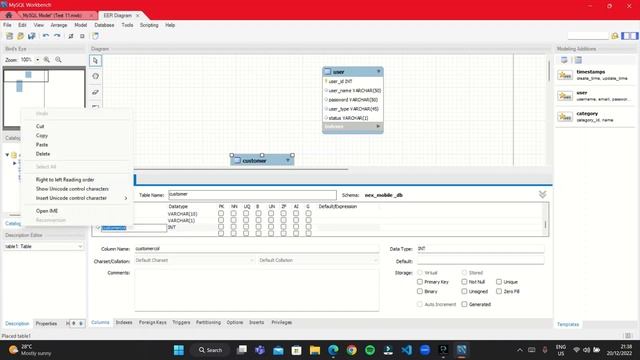Open the Scripting menu
640x360 pixels.
(x=149, y=25)
